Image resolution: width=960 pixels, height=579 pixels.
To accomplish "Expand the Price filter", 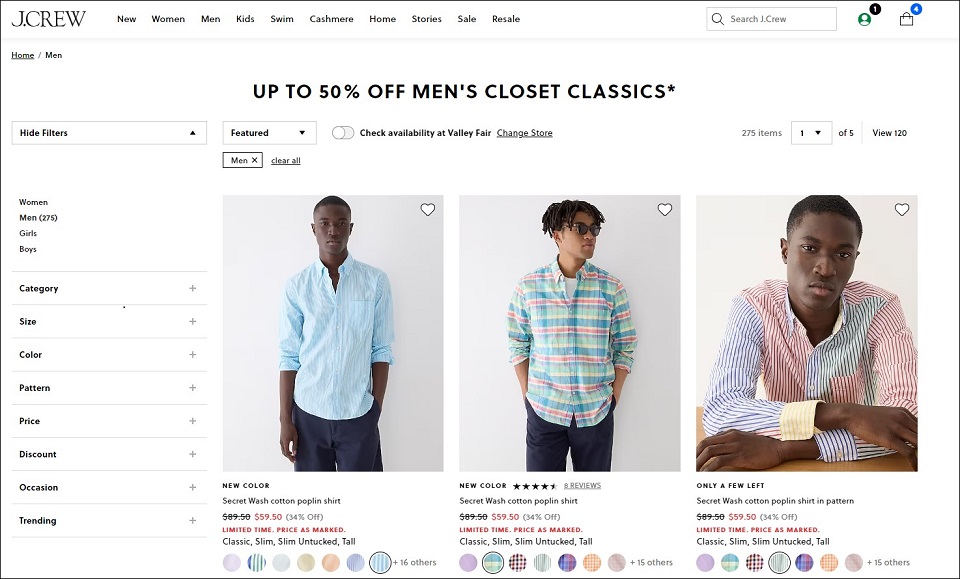I will (109, 421).
